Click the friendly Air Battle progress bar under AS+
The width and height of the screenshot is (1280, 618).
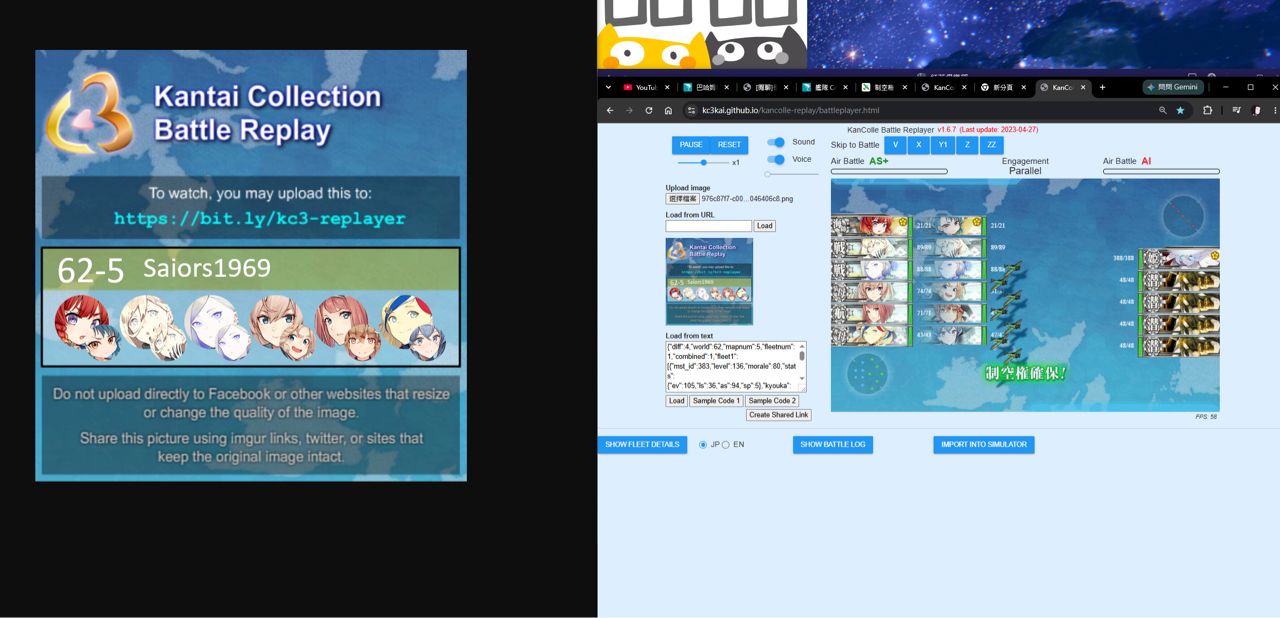(889, 172)
